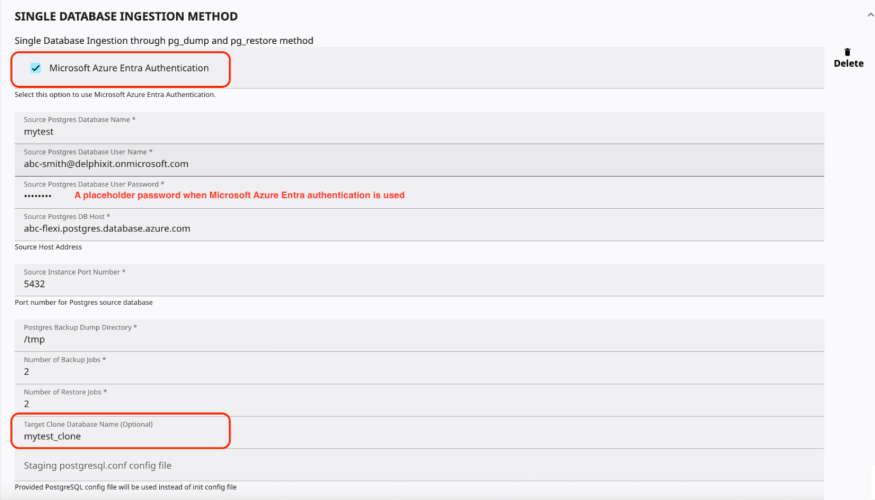Click the Source Postgres Database Name field
This screenshot has width=875, height=500.
[420, 131]
